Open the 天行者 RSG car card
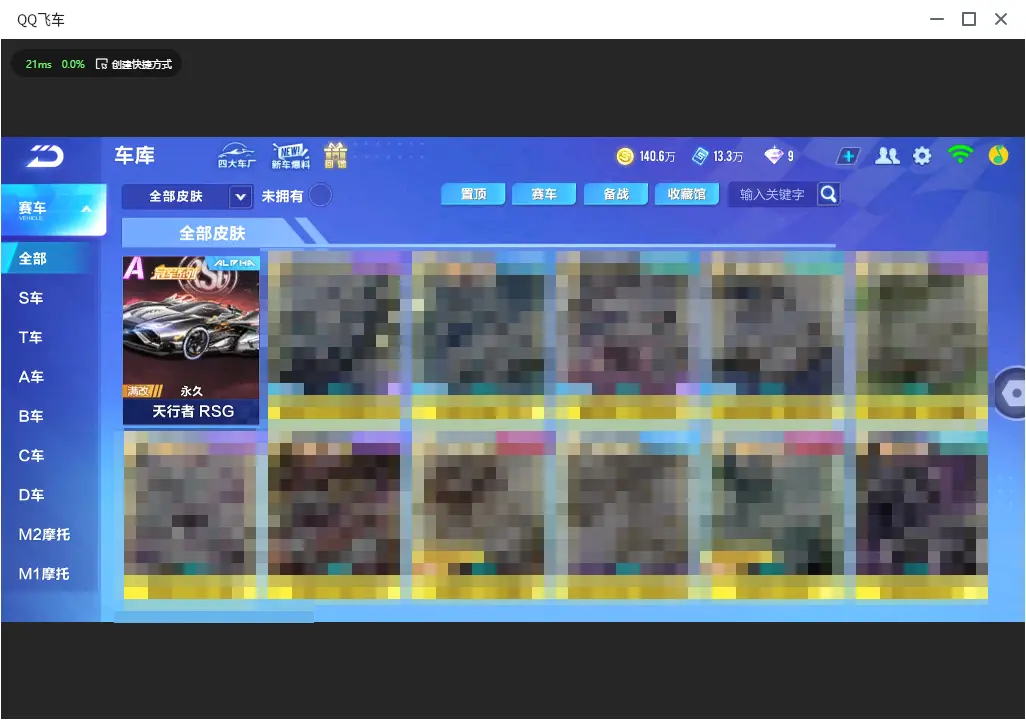The height and width of the screenshot is (720, 1026). [x=191, y=340]
